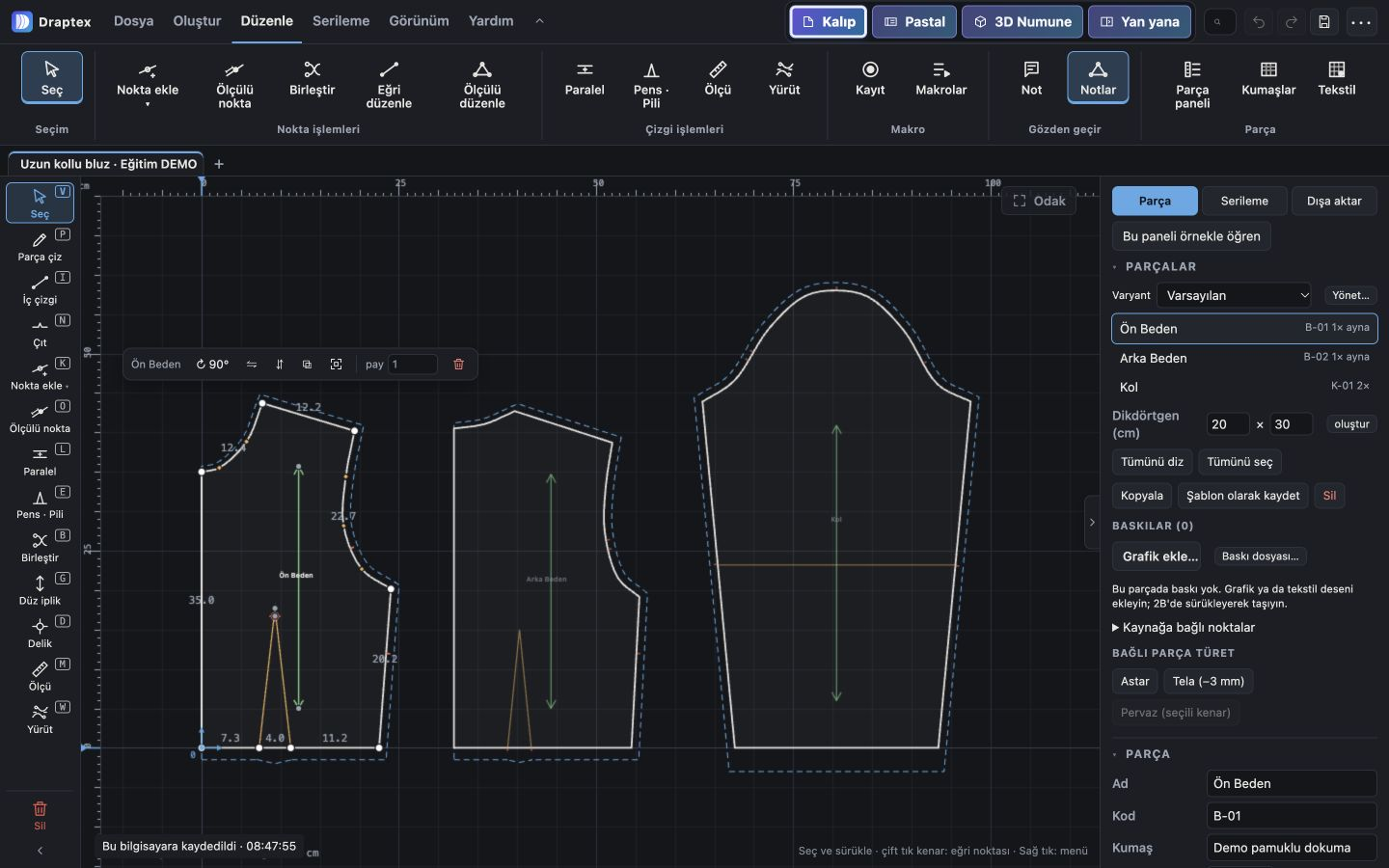Click the Astar derive button
Viewport: 1389px width, 868px height.
pos(1134,681)
